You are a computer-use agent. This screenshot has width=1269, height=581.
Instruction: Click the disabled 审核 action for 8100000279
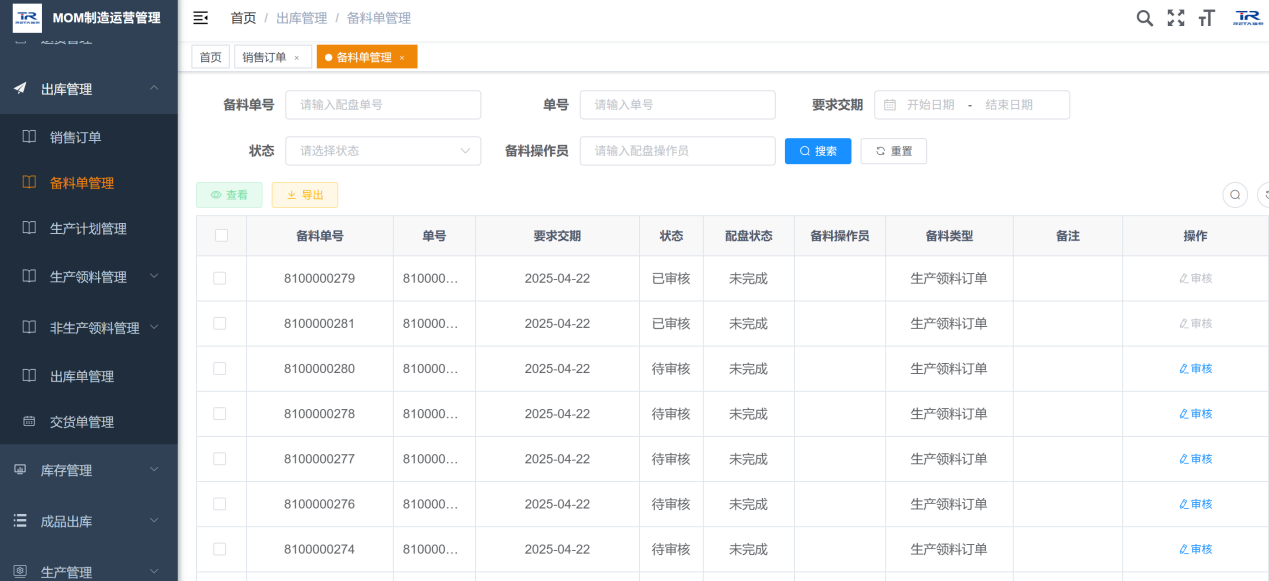pos(1195,278)
